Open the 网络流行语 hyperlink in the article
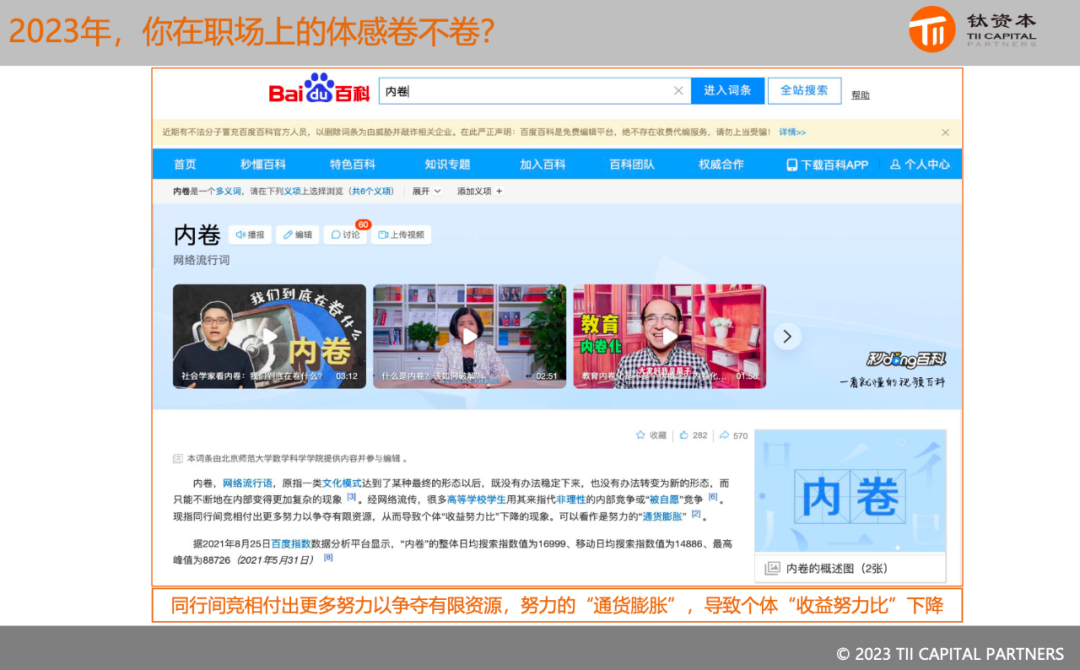 (245, 483)
